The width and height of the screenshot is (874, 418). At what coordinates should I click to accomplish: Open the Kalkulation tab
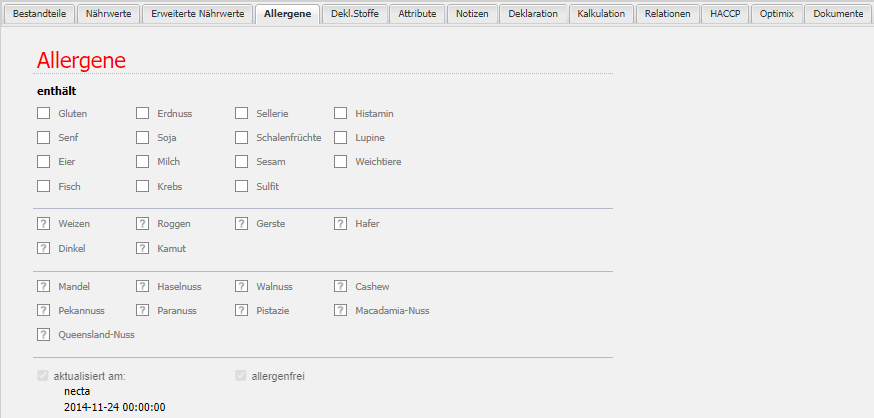[x=601, y=14]
